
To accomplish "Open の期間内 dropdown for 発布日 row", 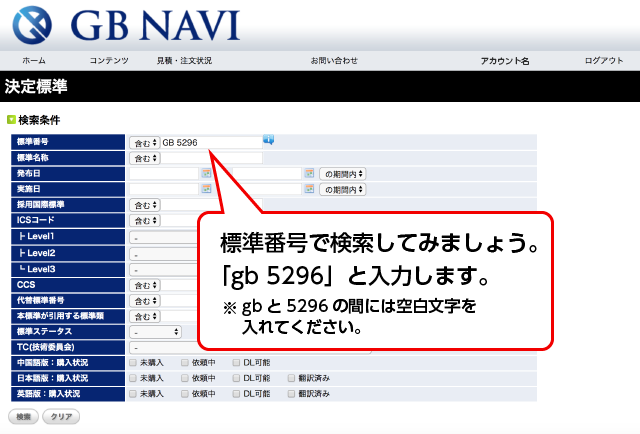I will point(343,174).
